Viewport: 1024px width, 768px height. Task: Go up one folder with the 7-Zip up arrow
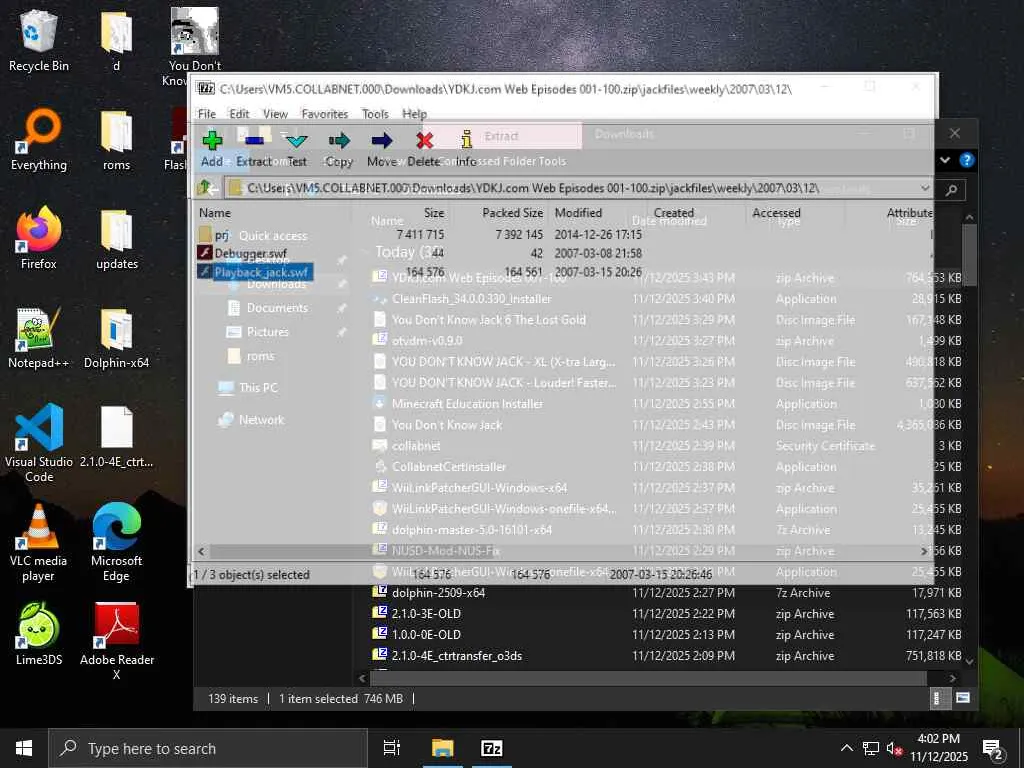point(206,188)
